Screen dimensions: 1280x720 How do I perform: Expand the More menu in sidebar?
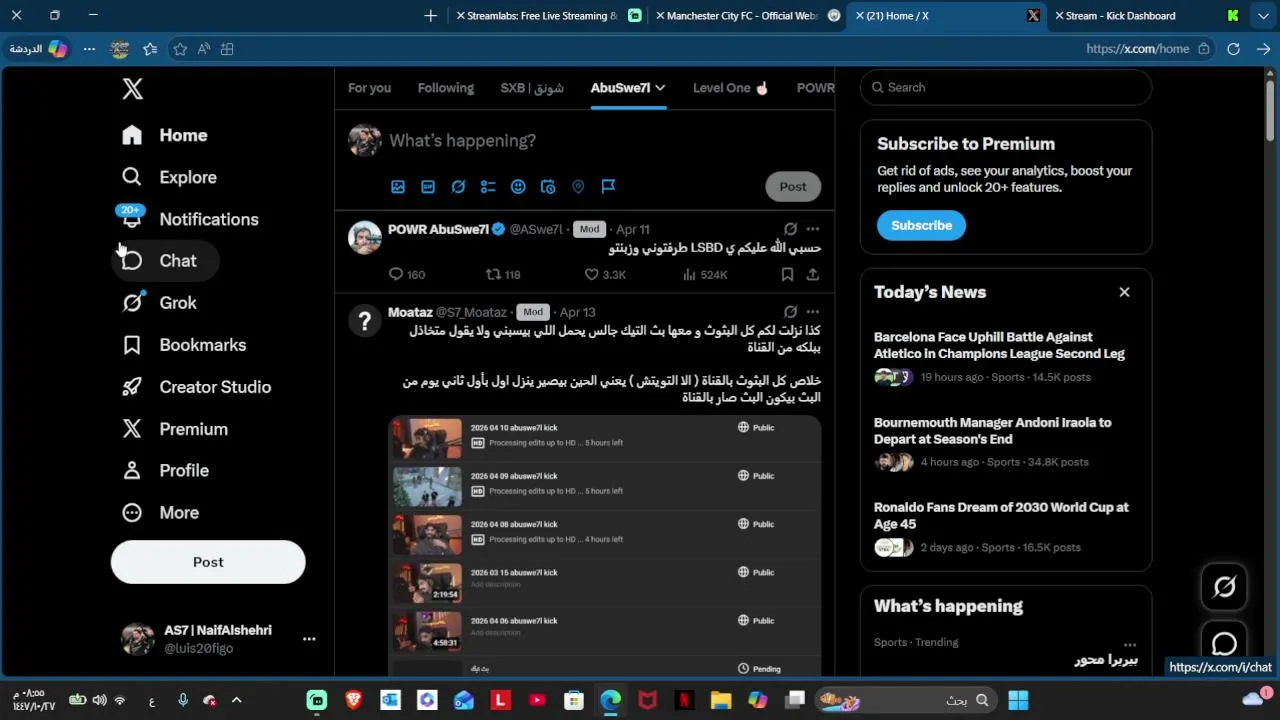click(x=160, y=512)
